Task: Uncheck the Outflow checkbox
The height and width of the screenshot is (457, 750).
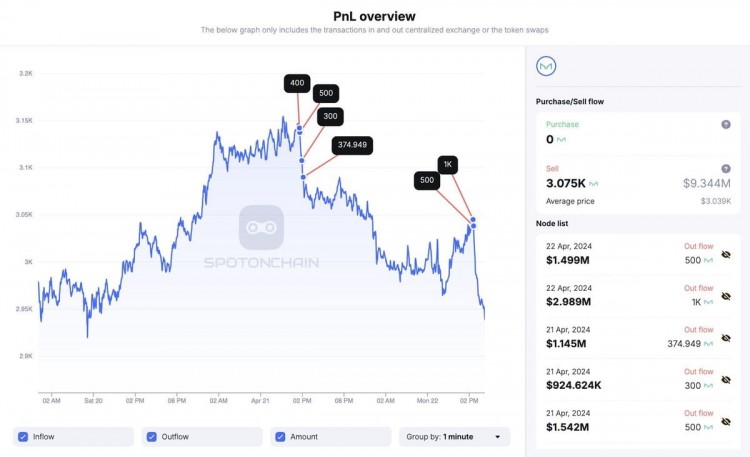Action: tap(152, 436)
